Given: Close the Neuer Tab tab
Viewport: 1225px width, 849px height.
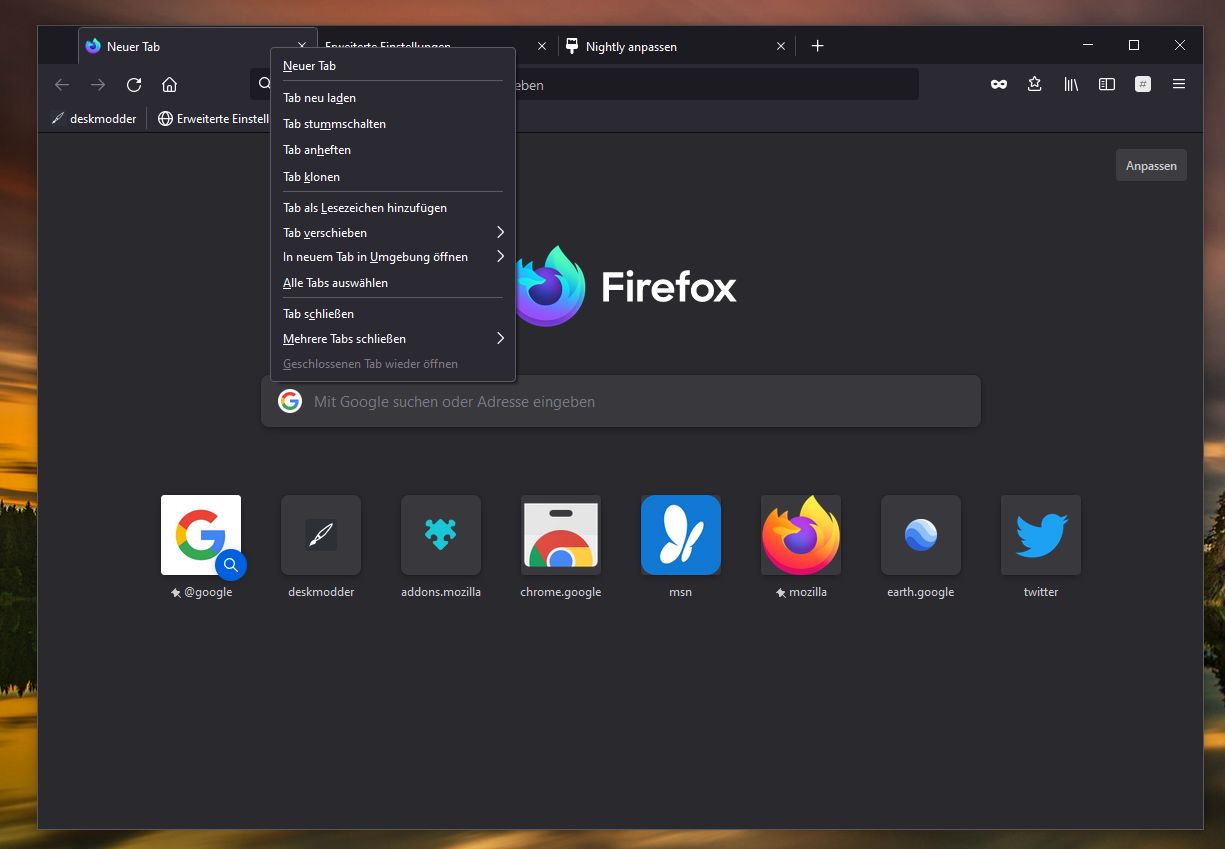Looking at the screenshot, I should [x=302, y=46].
